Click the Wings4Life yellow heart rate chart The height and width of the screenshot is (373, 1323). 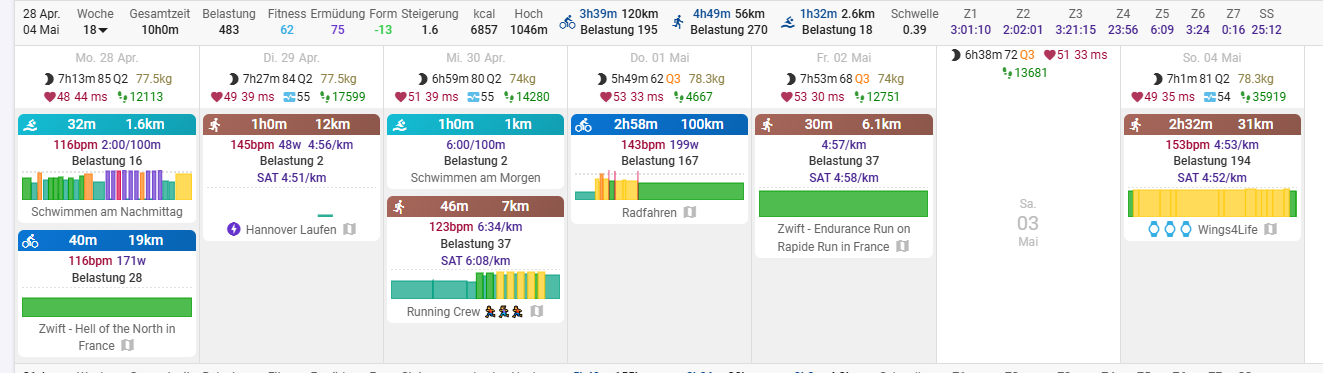pyautogui.click(x=1212, y=203)
